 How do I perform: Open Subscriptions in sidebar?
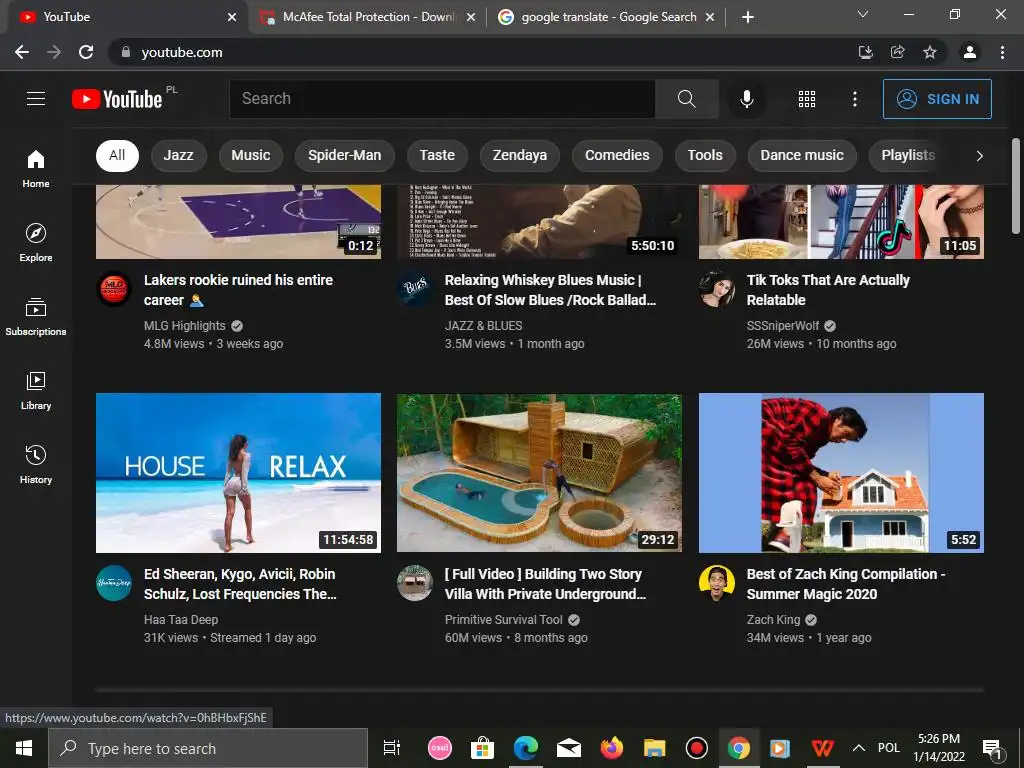pos(36,317)
